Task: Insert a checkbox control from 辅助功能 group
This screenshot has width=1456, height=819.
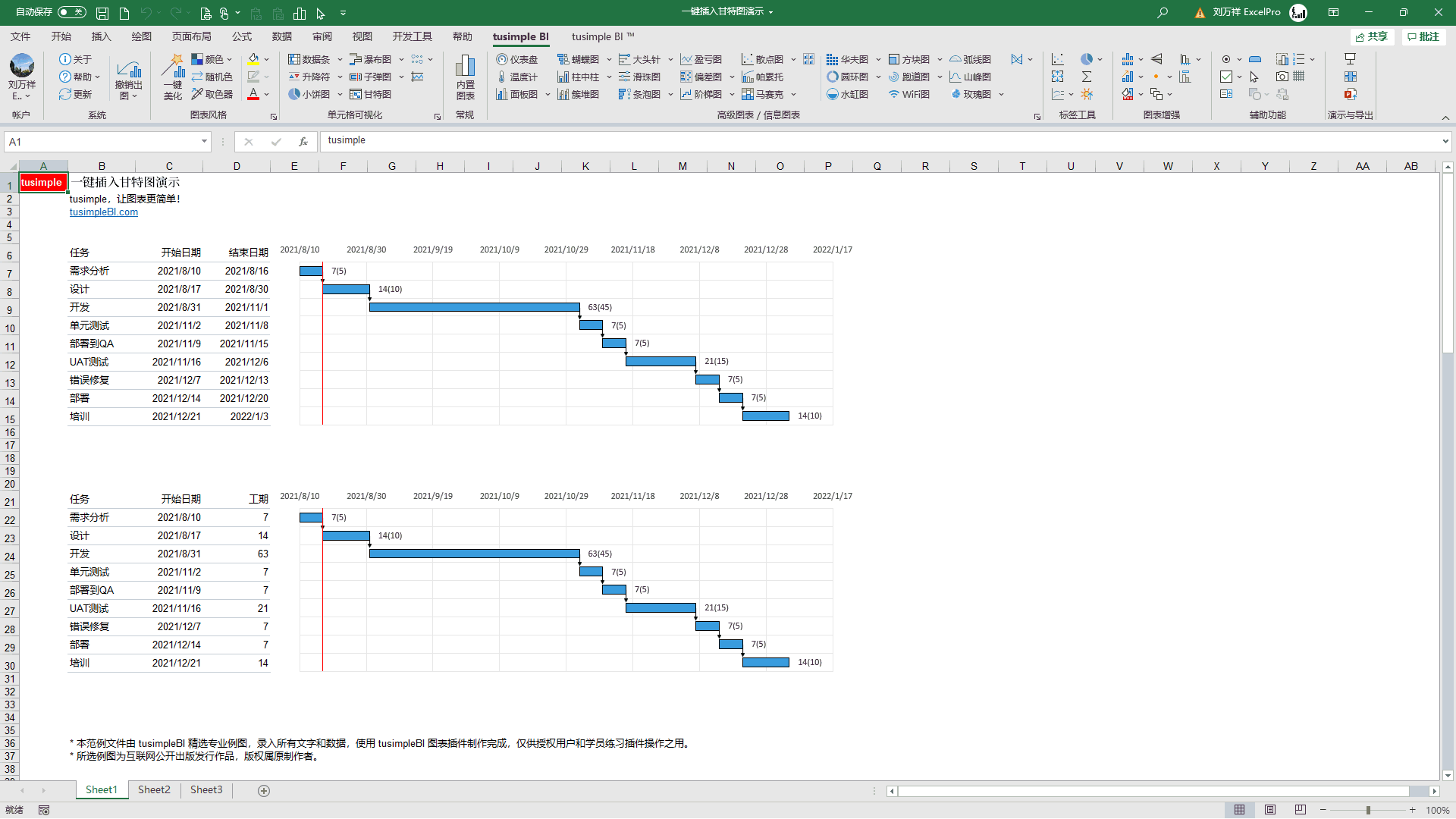Action: (1225, 76)
